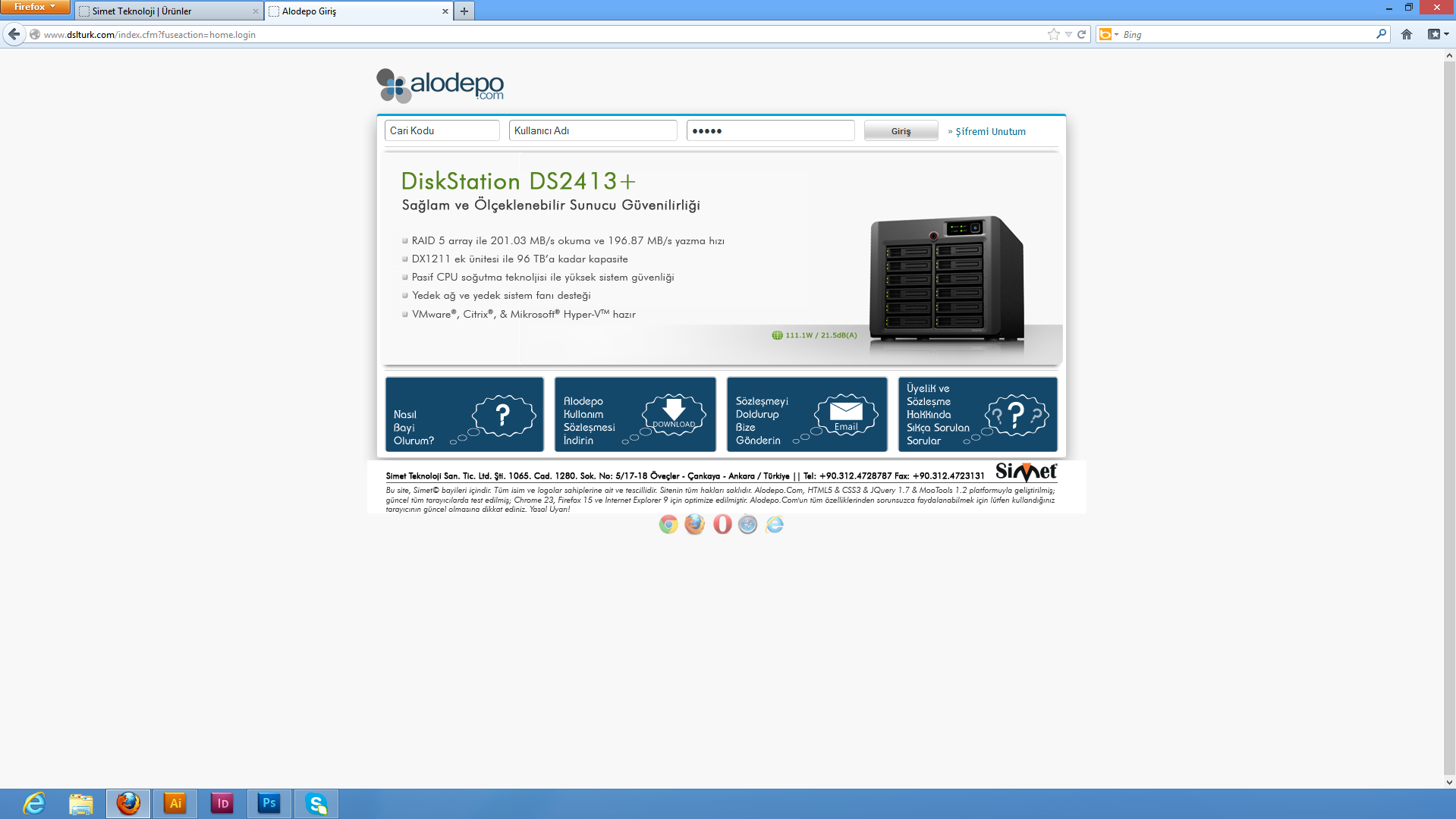Focus the Cari Kodu input field
Viewport: 1456px width, 819px height.
tap(442, 130)
